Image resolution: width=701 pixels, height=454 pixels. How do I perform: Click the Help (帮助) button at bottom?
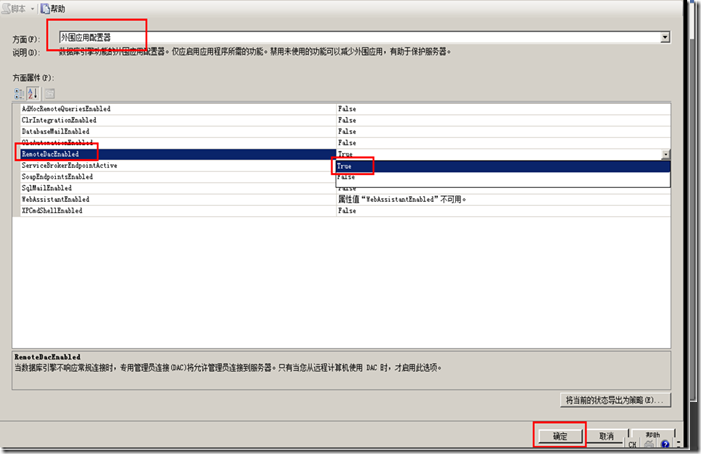tap(652, 435)
